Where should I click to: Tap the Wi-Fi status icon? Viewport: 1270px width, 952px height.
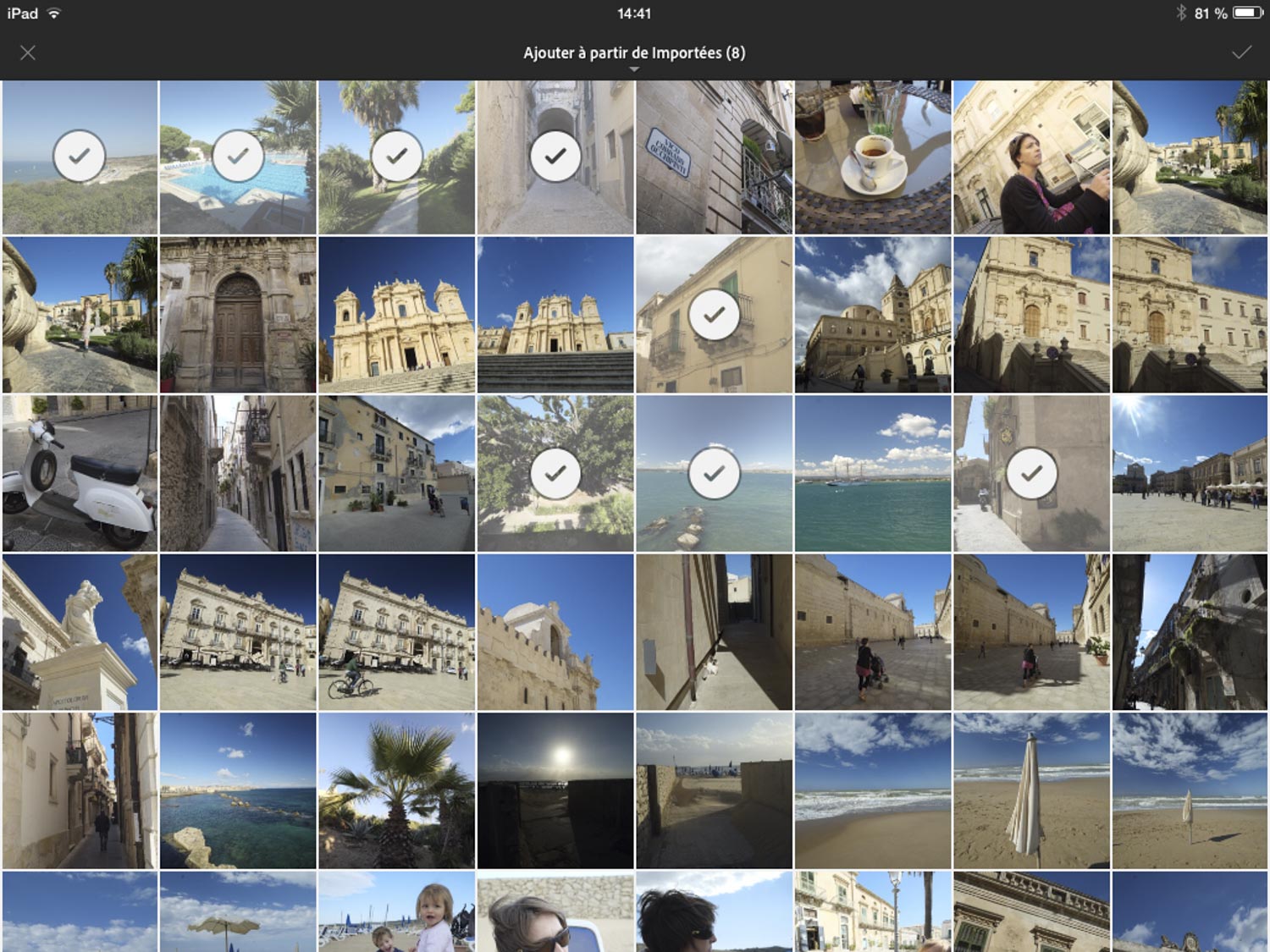54,13
